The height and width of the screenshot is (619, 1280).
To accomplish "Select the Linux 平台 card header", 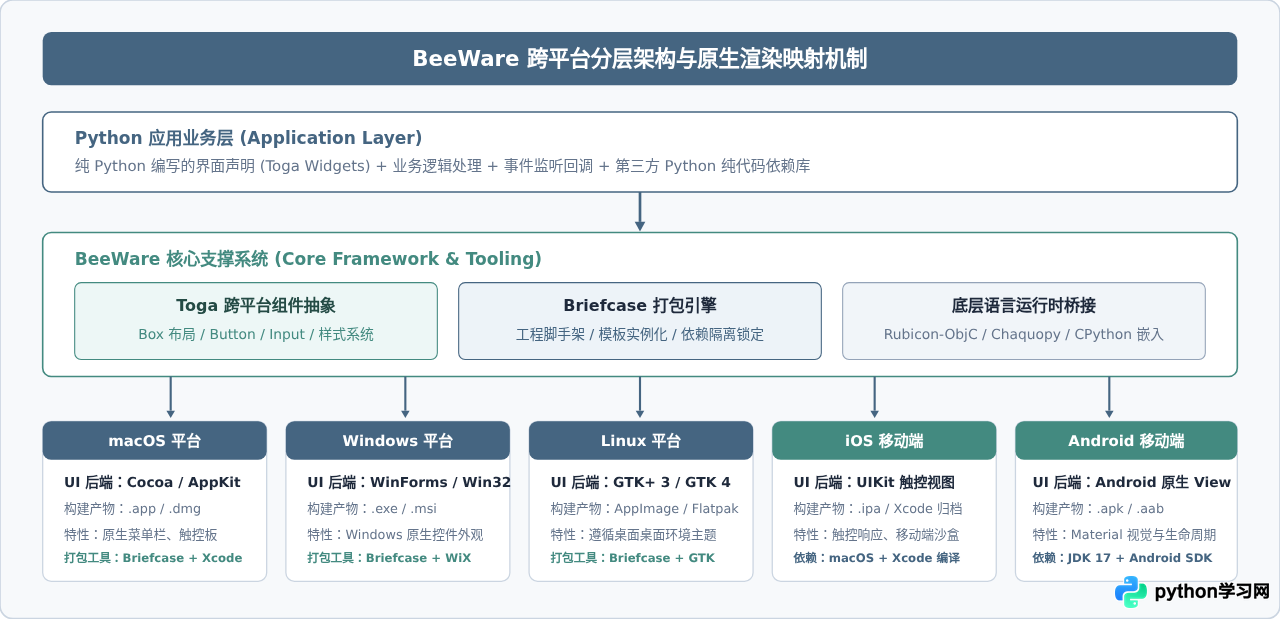I will [641, 440].
